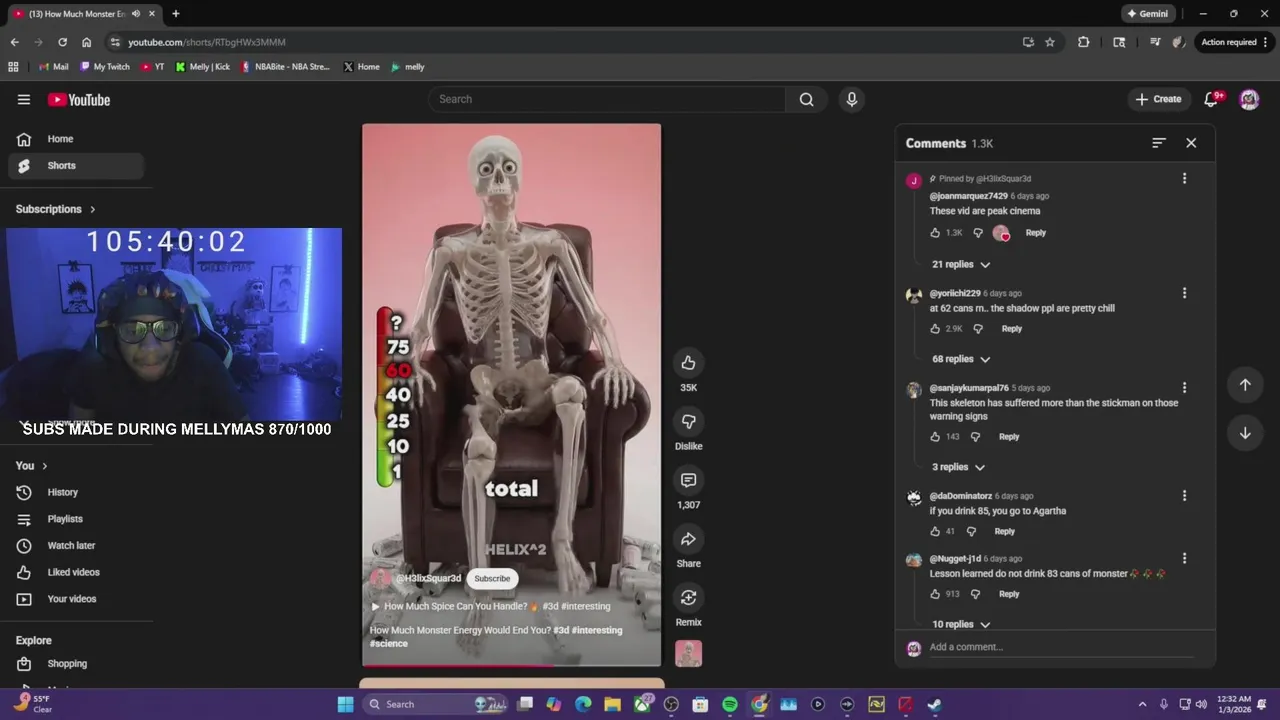Open the Share button for the Short
The width and height of the screenshot is (1280, 720).
688,539
